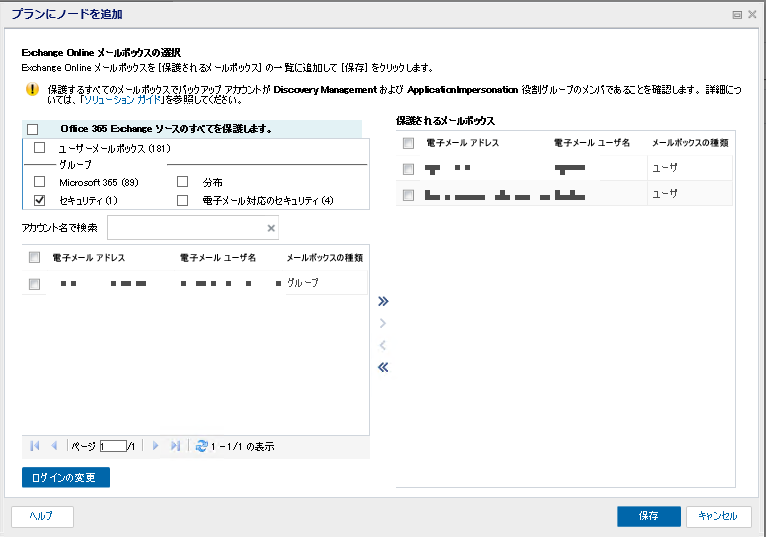Screen dimensions: 766x537
Task: Maximize the dialog window
Action: [x=737, y=15]
